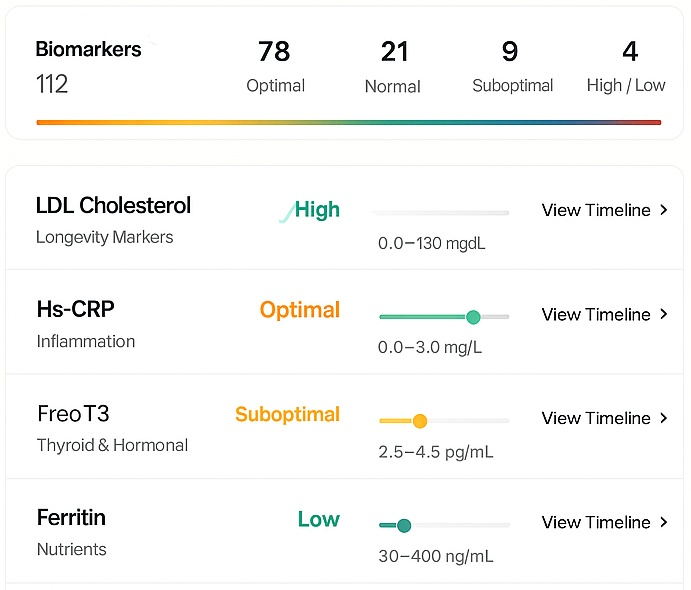Open View Timeline for Hs-CRP
Screen dimensions: 691x590
596,314
